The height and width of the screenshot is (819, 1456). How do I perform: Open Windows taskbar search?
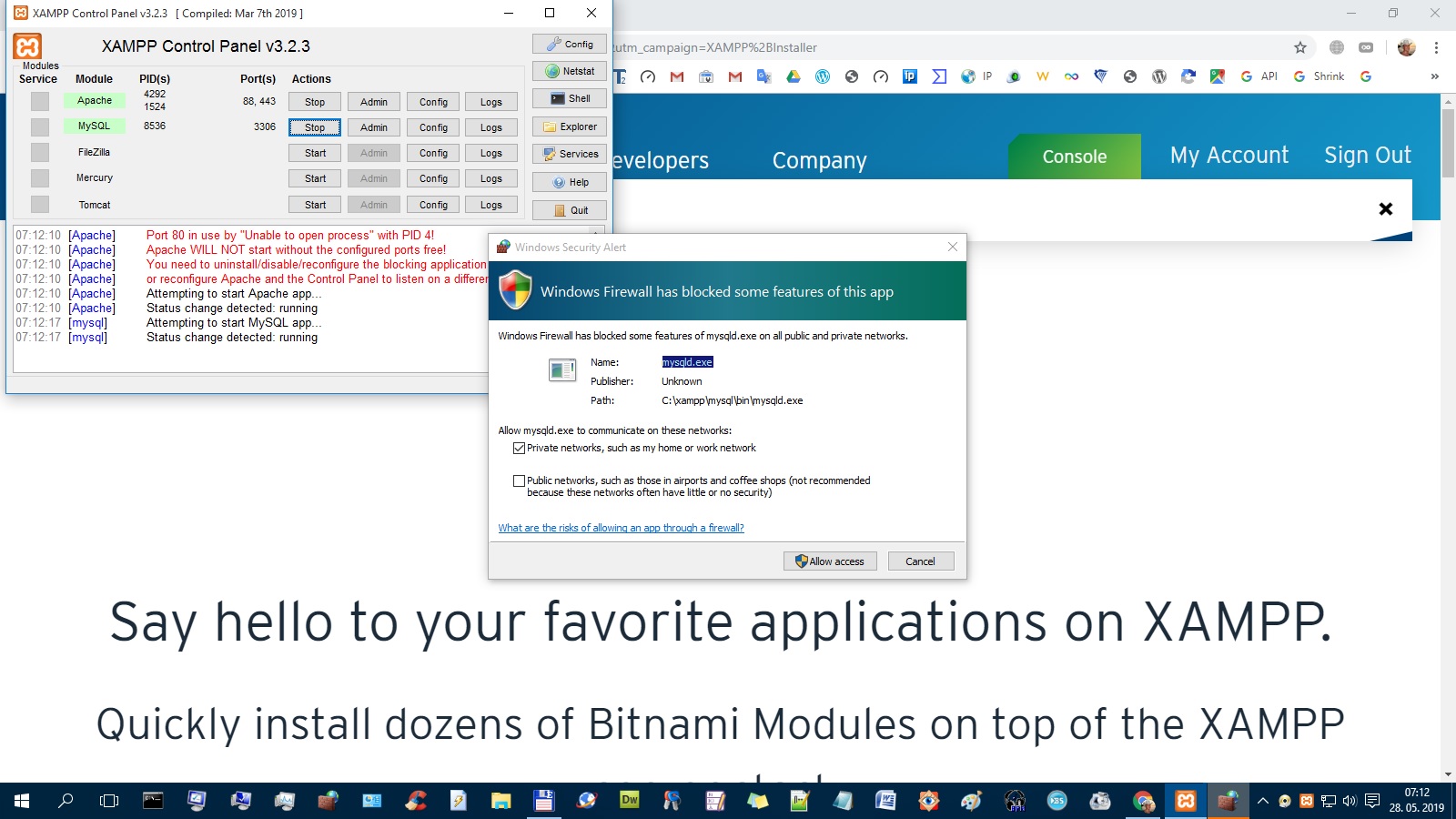(66, 801)
